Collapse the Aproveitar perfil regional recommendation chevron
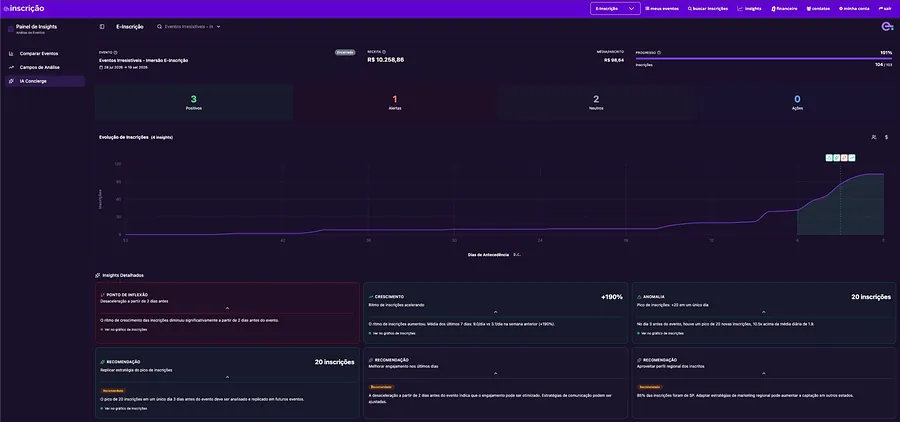900x422 pixels. click(x=763, y=373)
